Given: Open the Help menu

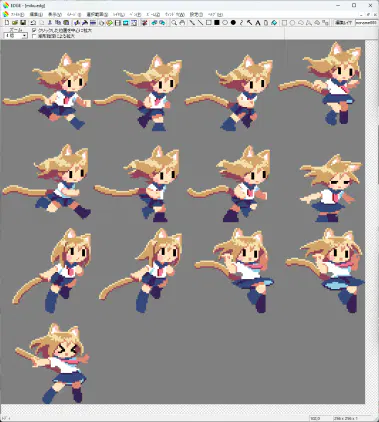Looking at the screenshot, I should [x=215, y=14].
